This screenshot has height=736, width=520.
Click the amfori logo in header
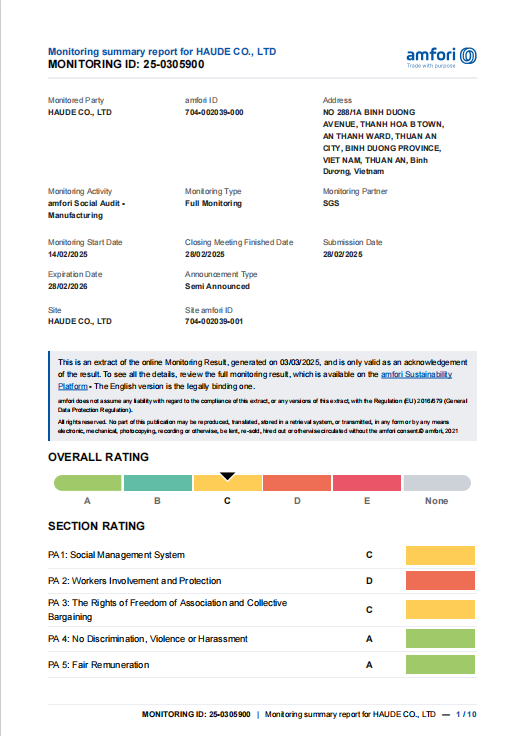(441, 58)
